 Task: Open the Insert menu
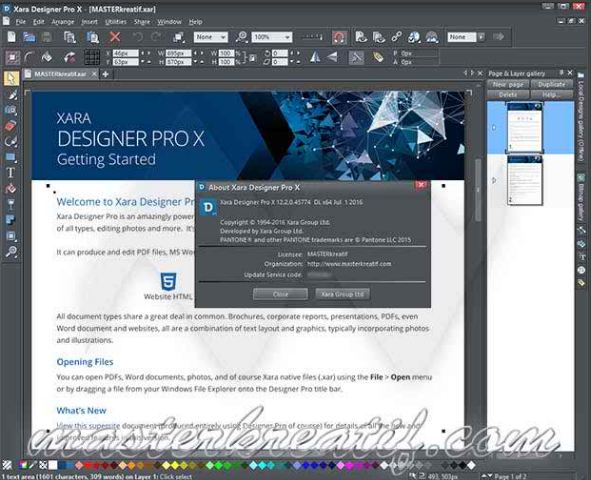pyautogui.click(x=89, y=22)
